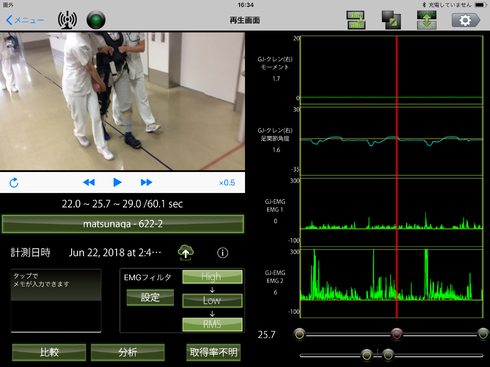Show info with circled i icon
490x367 pixels.
[223, 253]
